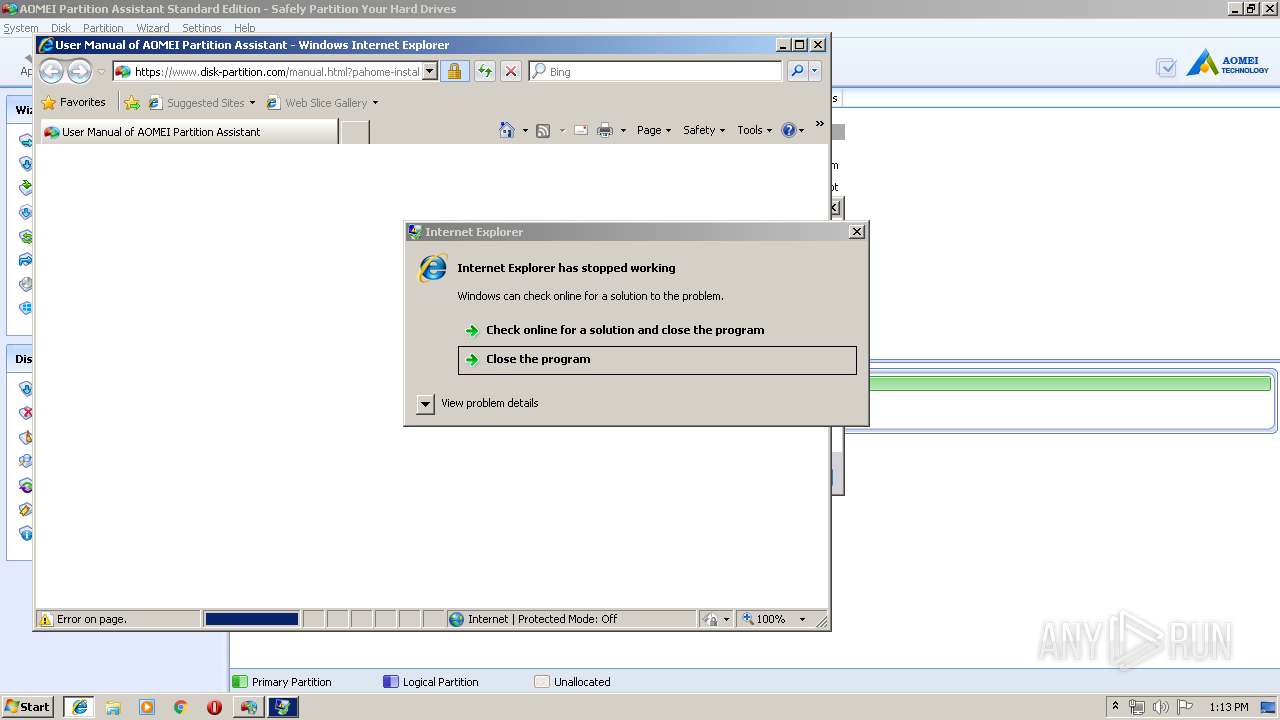Screen dimensions: 1280x720
Task: Click the Print icon in command bar
Action: [x=605, y=130]
